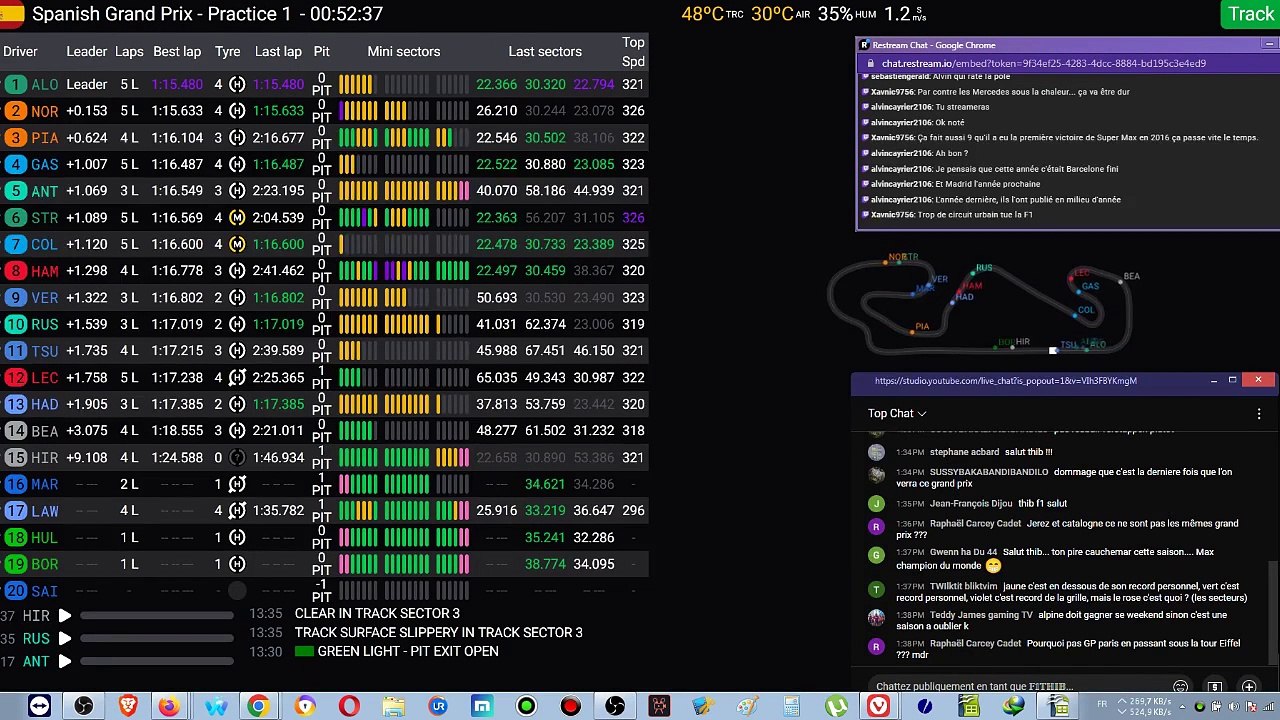
Task: Open TeamViewer from taskbar
Action: (x=39, y=706)
